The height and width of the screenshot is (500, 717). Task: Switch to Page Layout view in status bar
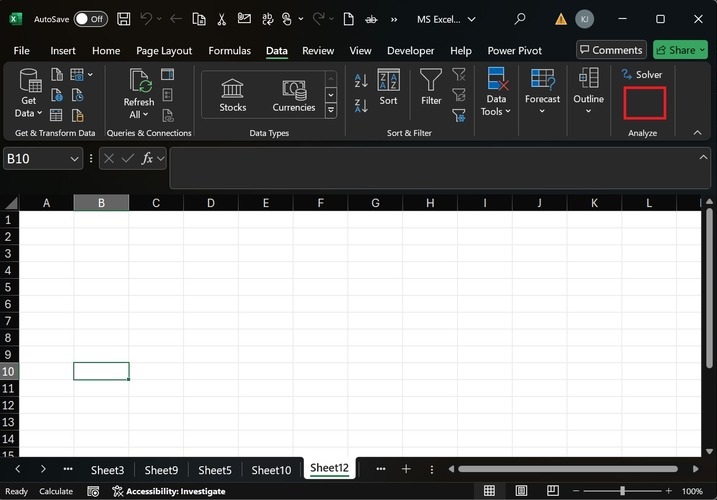tap(519, 491)
